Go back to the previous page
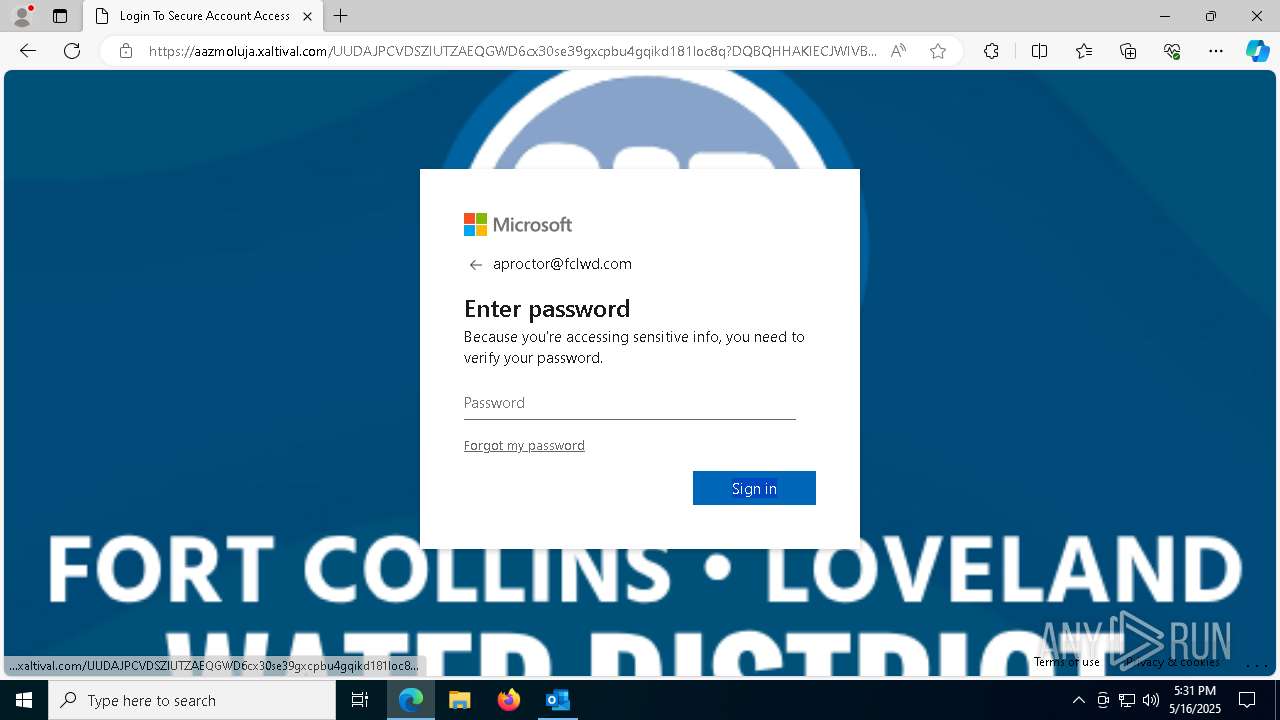Screen dimensions: 1280x720 (x=28, y=51)
